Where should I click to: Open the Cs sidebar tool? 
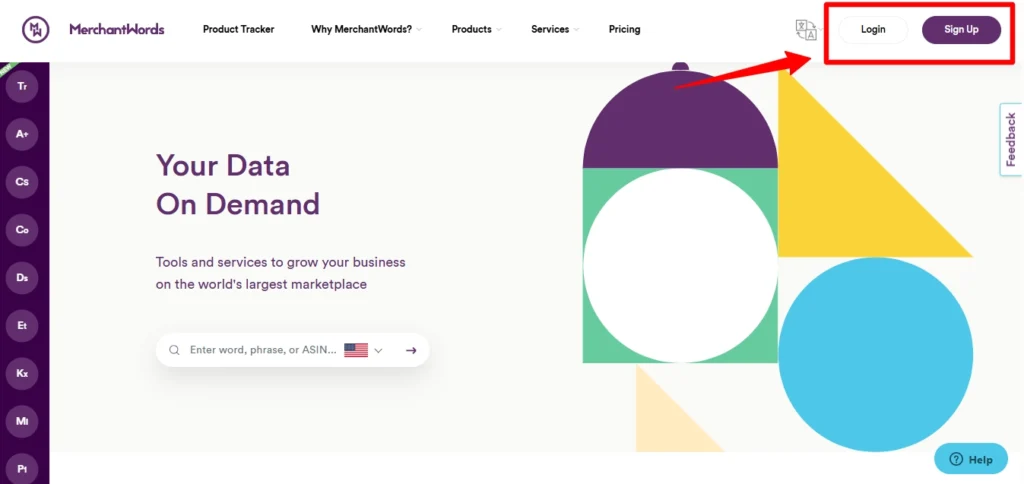[22, 182]
